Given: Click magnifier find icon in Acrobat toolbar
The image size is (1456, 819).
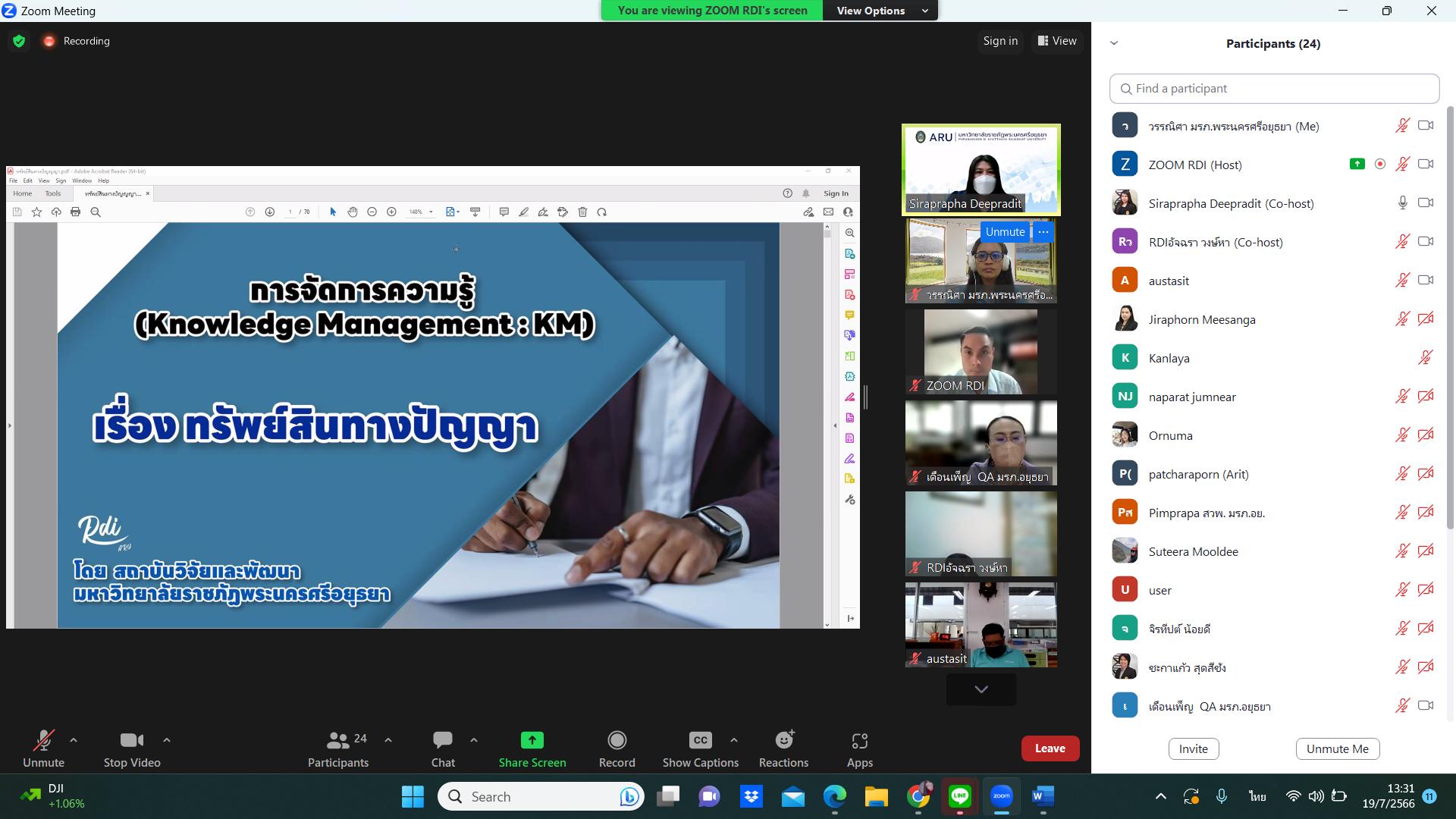Looking at the screenshot, I should tap(96, 212).
